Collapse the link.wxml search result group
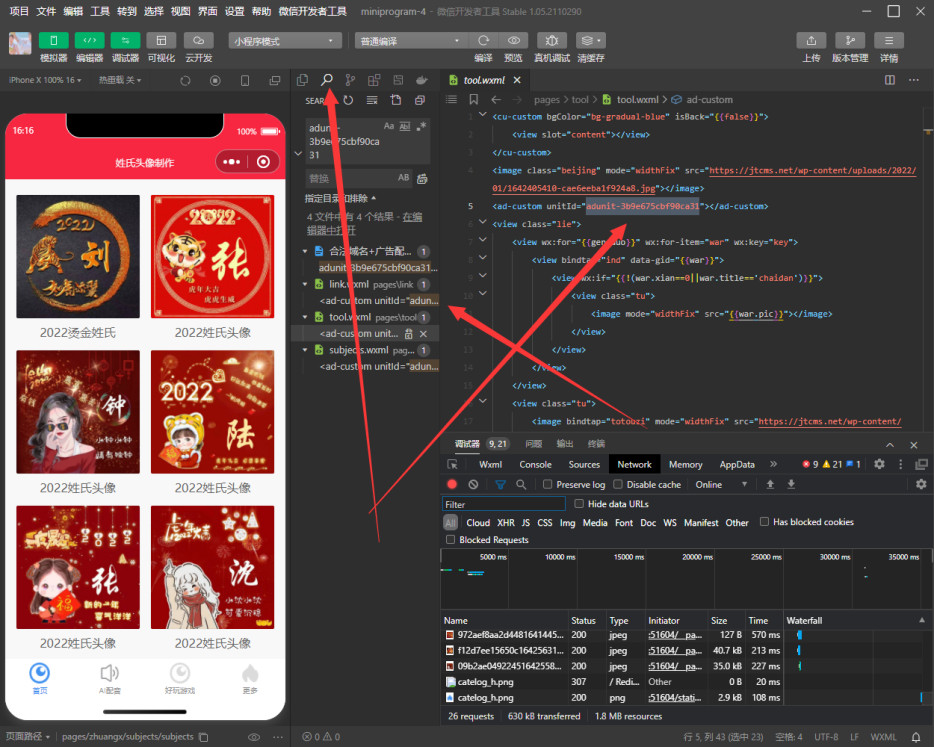Screen dimensions: 934x747 point(305,284)
